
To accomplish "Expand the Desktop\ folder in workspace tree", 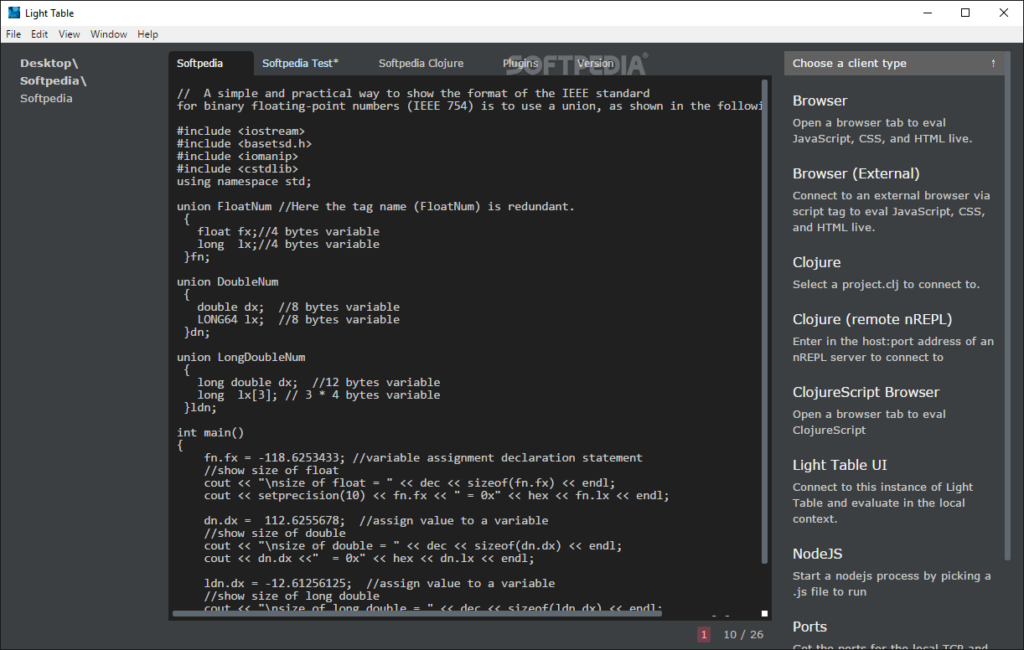I will (49, 62).
